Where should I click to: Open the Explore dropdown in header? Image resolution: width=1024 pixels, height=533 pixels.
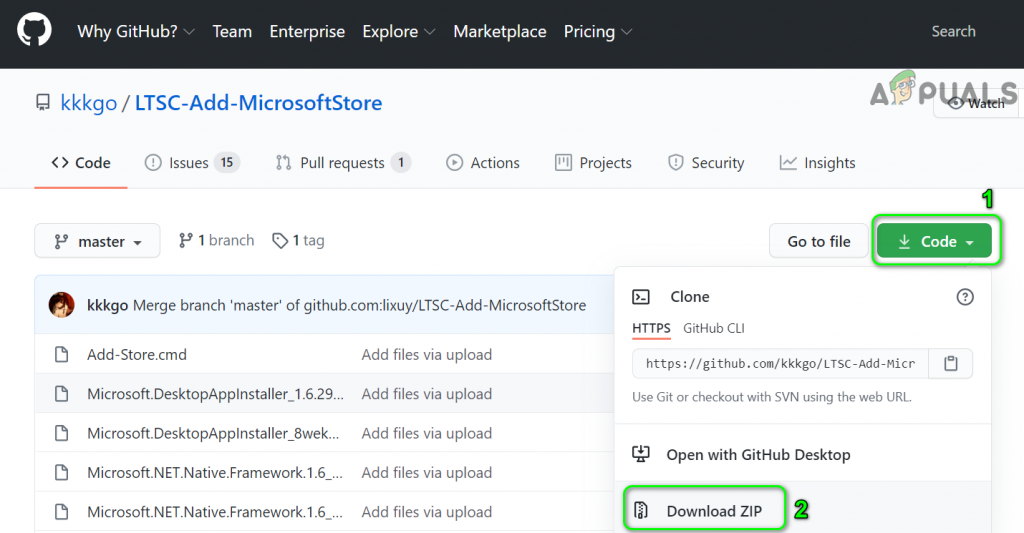399,32
